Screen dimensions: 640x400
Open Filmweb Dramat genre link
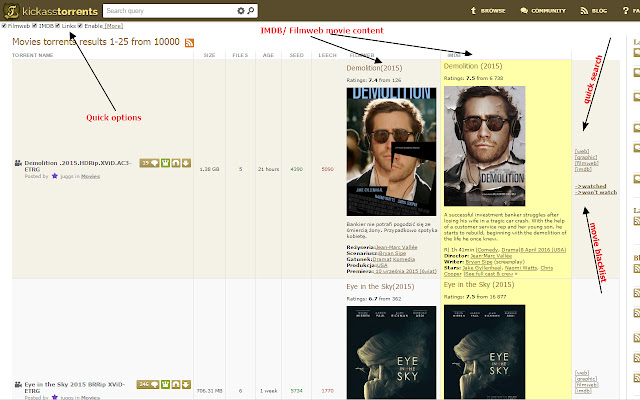382,259
